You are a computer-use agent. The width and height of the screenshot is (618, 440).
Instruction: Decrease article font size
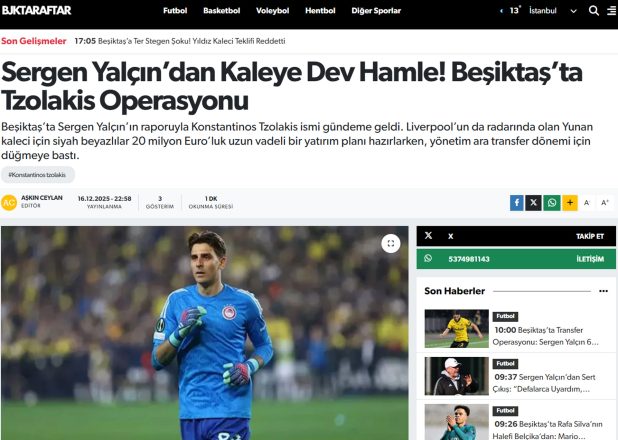(587, 203)
